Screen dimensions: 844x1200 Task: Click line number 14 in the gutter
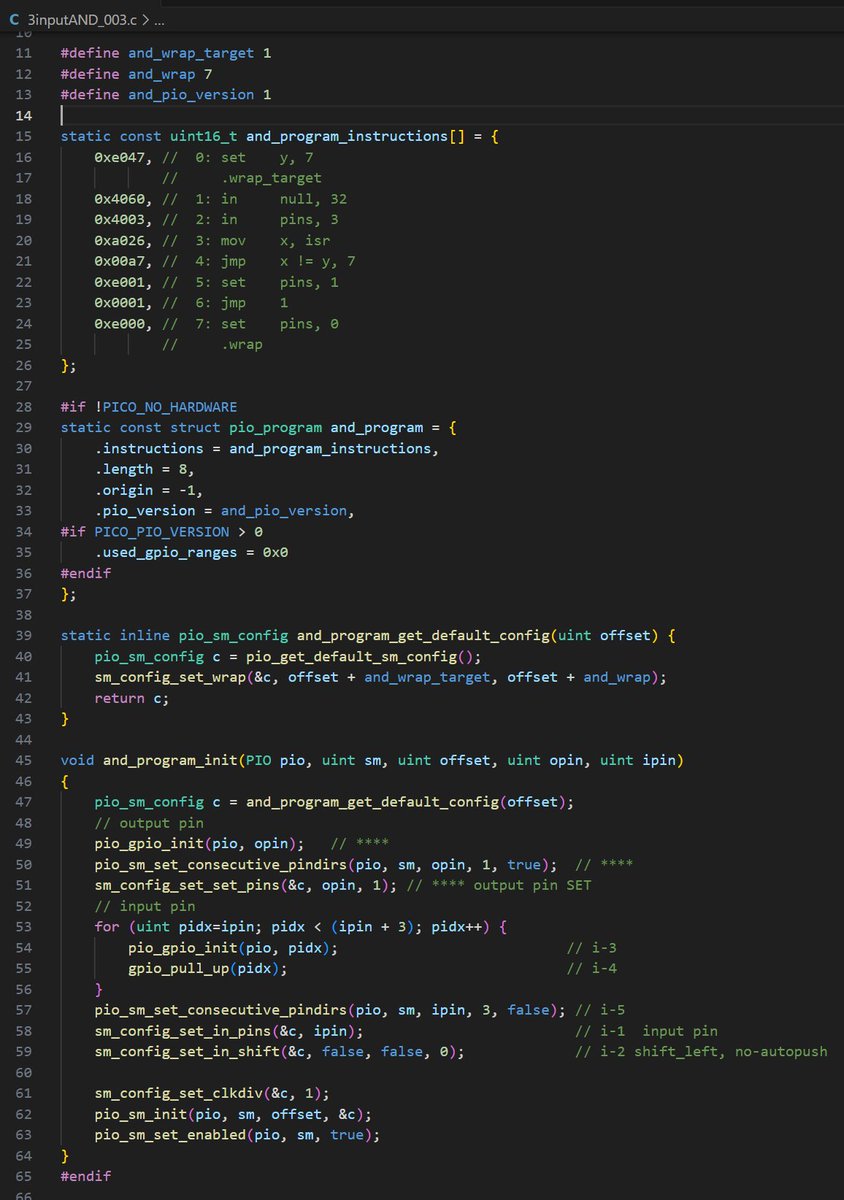pyautogui.click(x=24, y=115)
